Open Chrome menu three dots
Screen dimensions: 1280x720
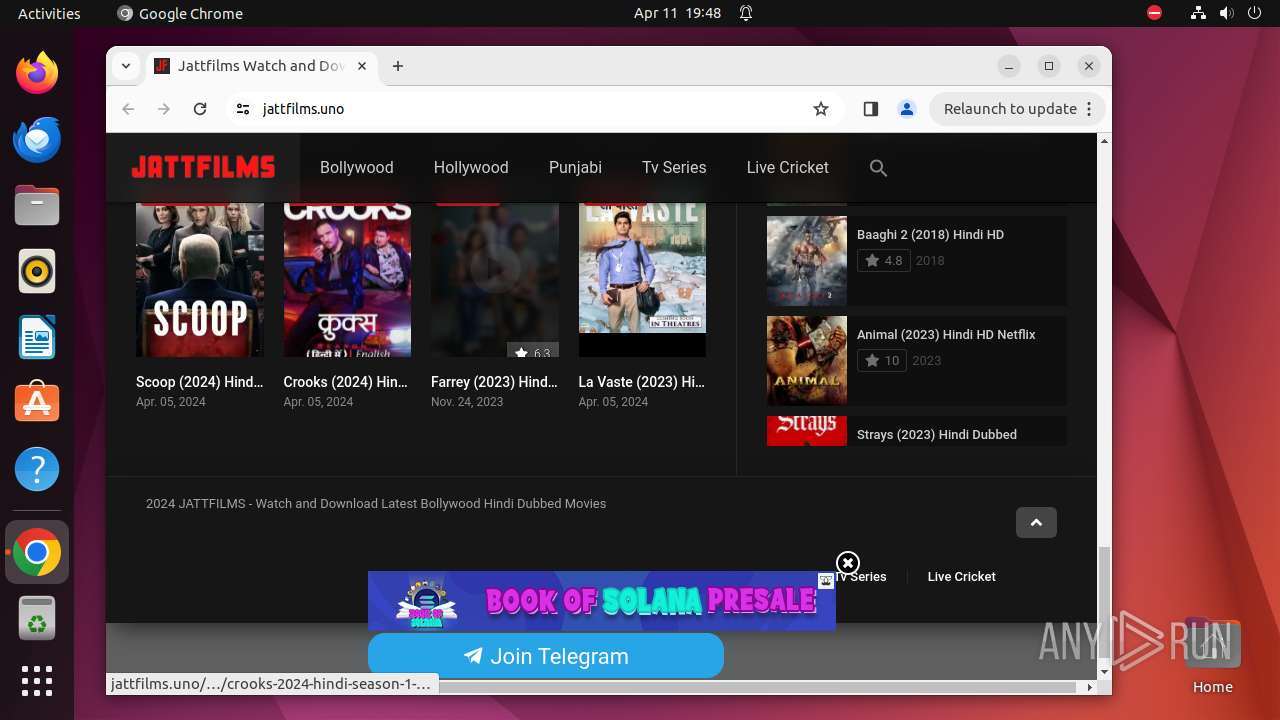coord(1089,109)
